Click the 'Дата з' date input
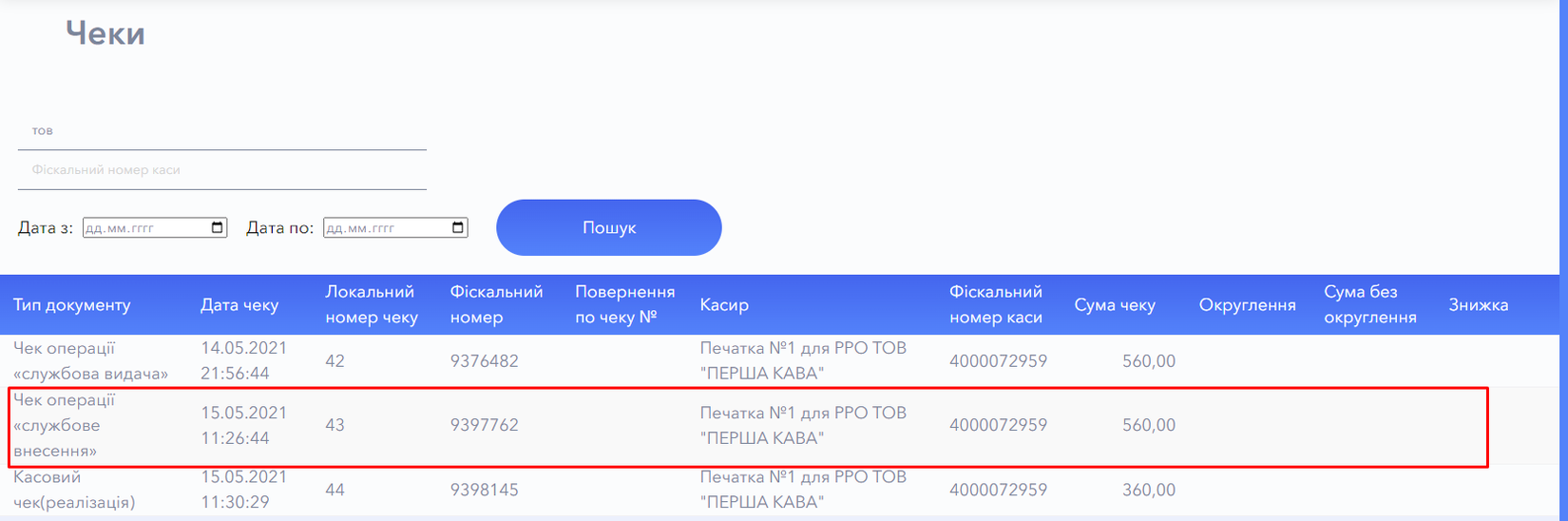Image resolution: width=1568 pixels, height=521 pixels. (x=143, y=228)
